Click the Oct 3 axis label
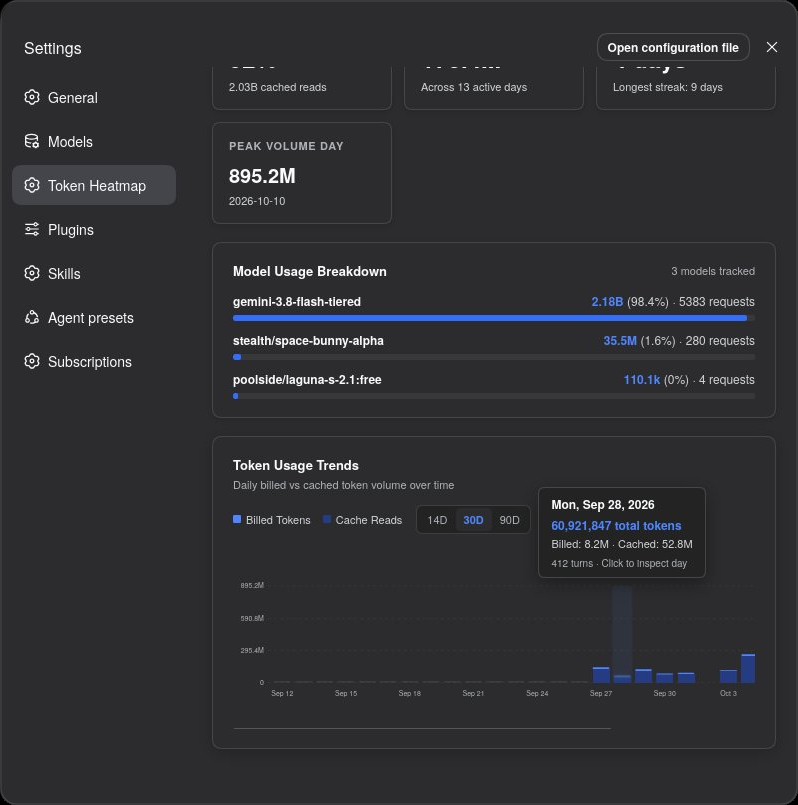 728,693
